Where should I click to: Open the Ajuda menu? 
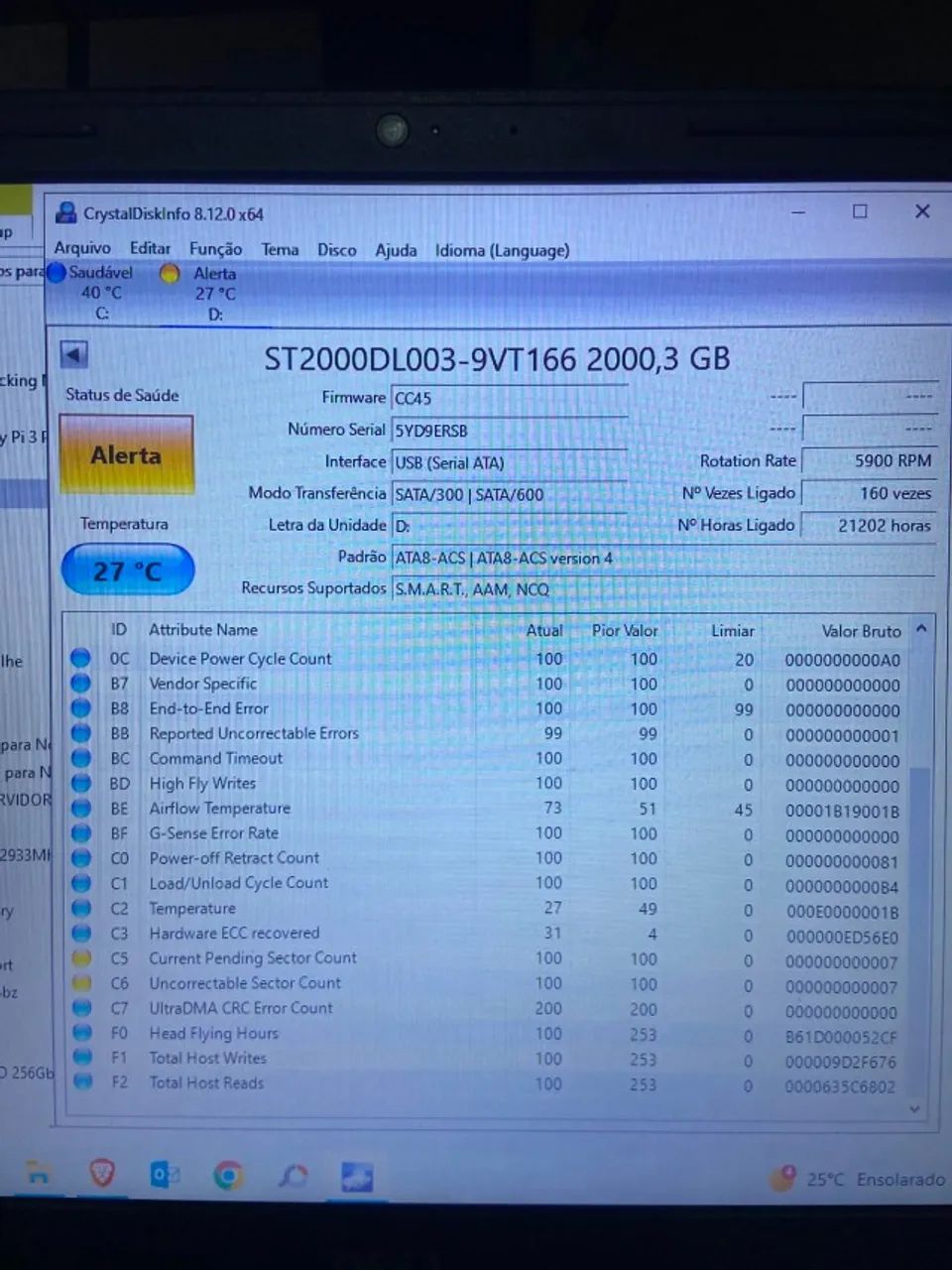(x=396, y=250)
